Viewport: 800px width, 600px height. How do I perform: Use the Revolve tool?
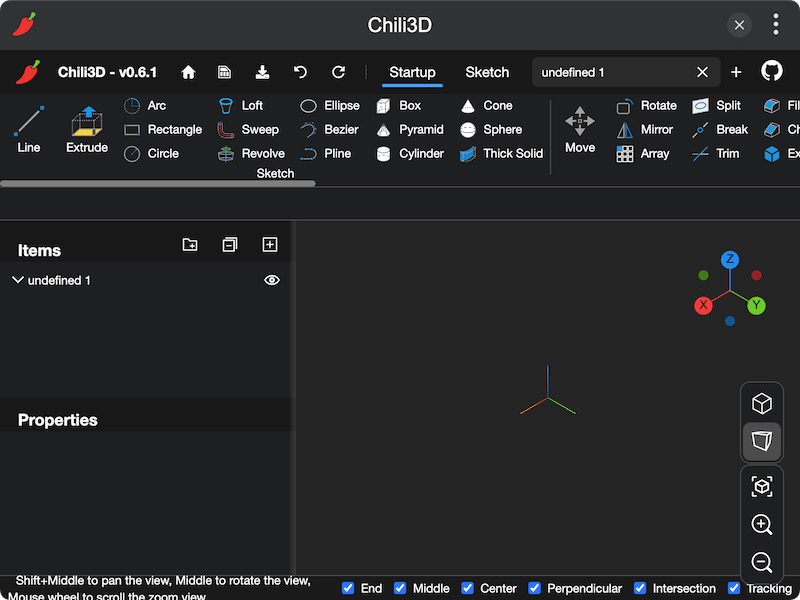coord(251,154)
